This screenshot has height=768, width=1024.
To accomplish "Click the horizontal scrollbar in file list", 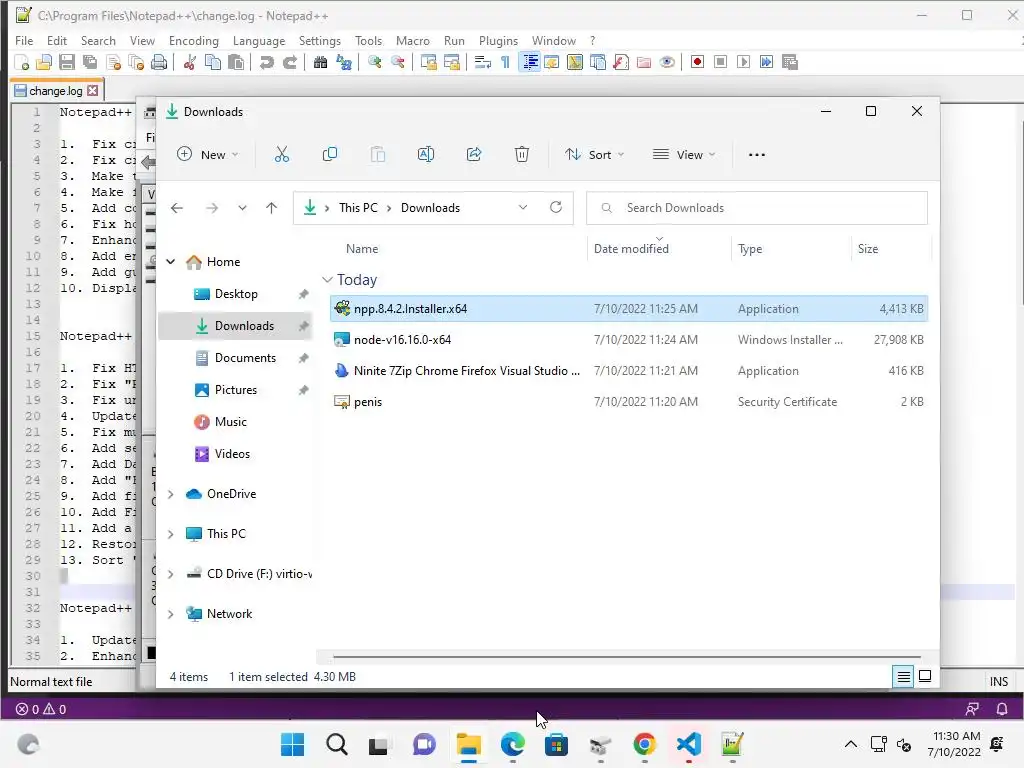I will click(627, 656).
